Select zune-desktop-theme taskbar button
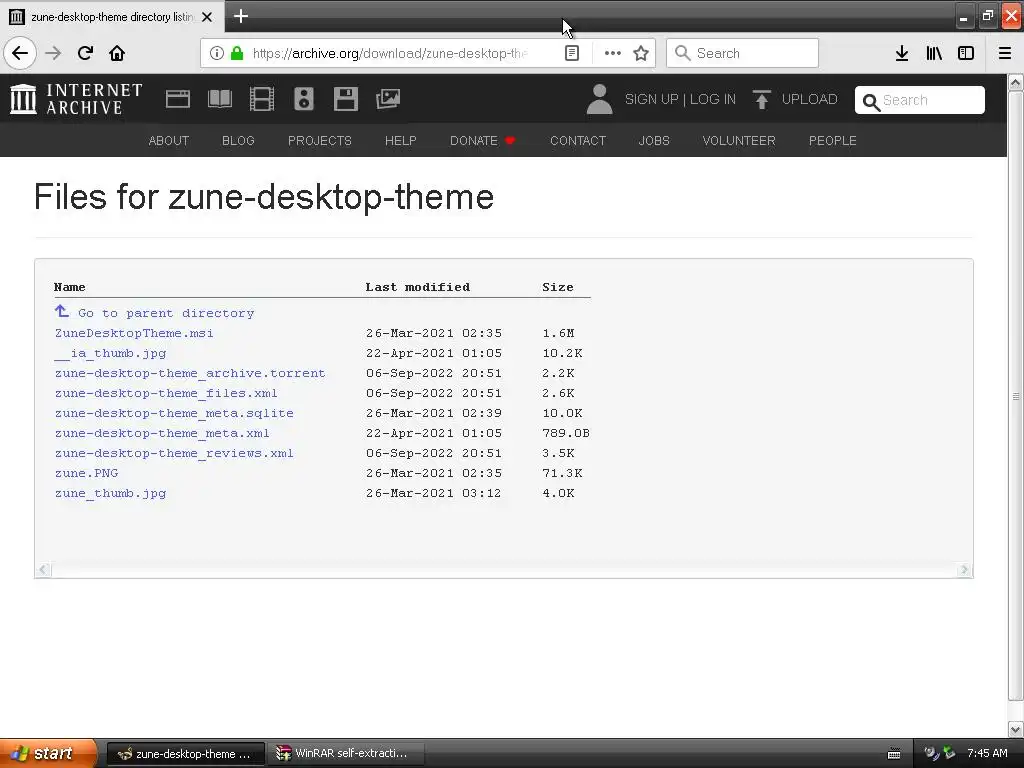Image resolution: width=1024 pixels, height=768 pixels. 186,753
